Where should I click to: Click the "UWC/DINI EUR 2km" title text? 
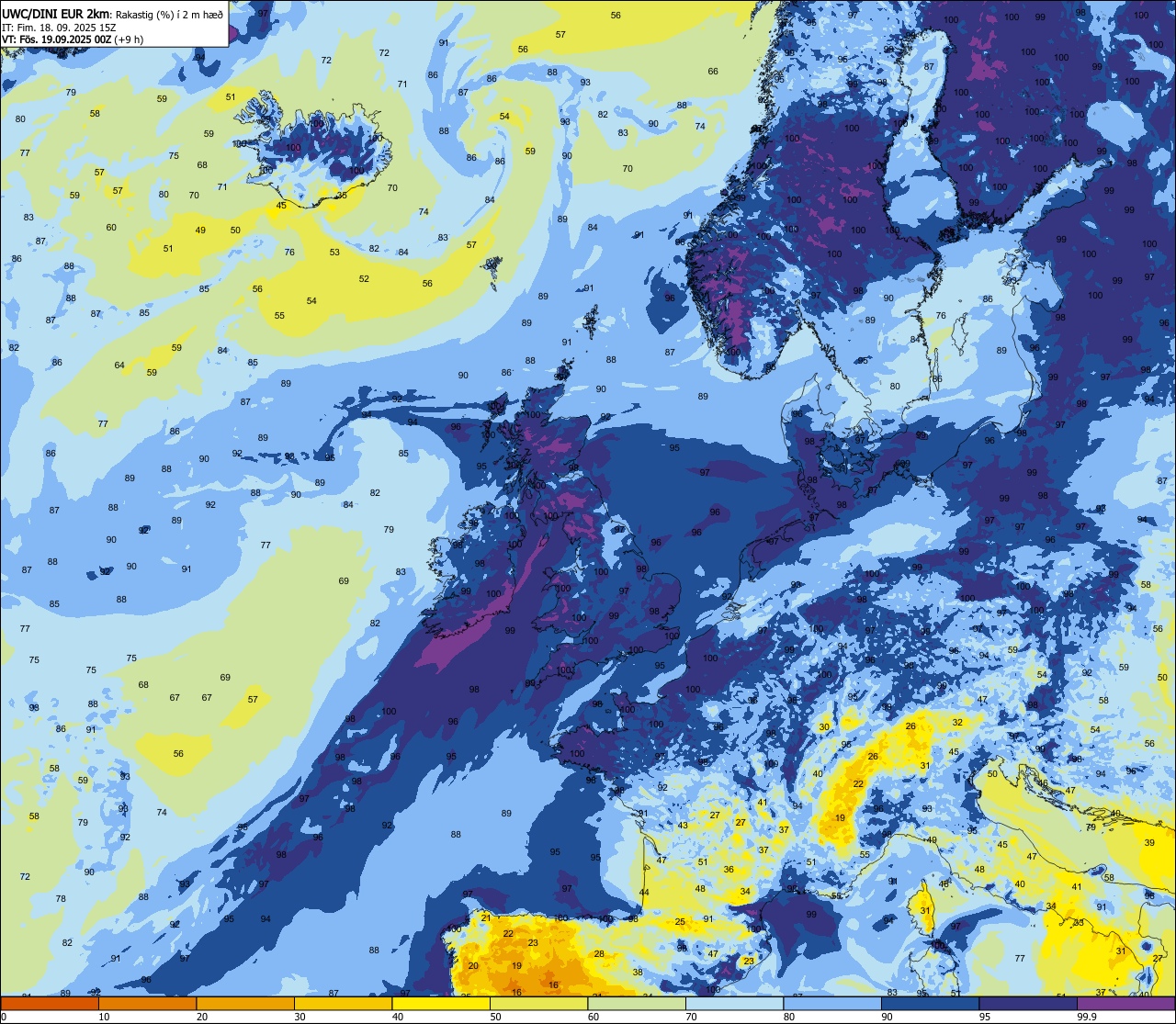click(x=56, y=13)
